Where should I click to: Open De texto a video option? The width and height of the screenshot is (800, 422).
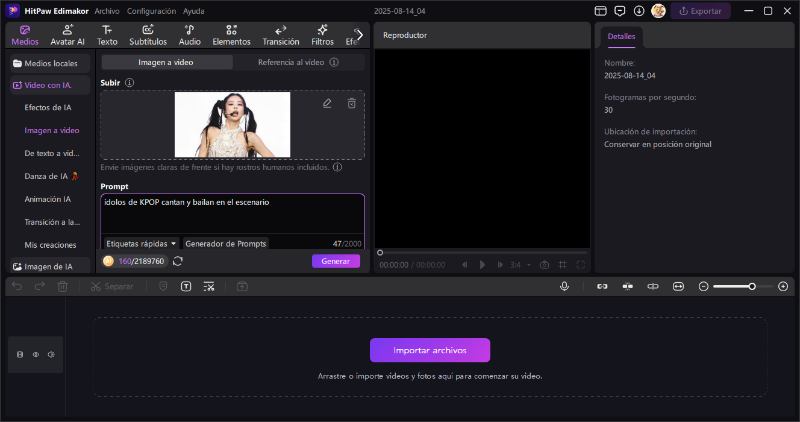pyautogui.click(x=52, y=153)
